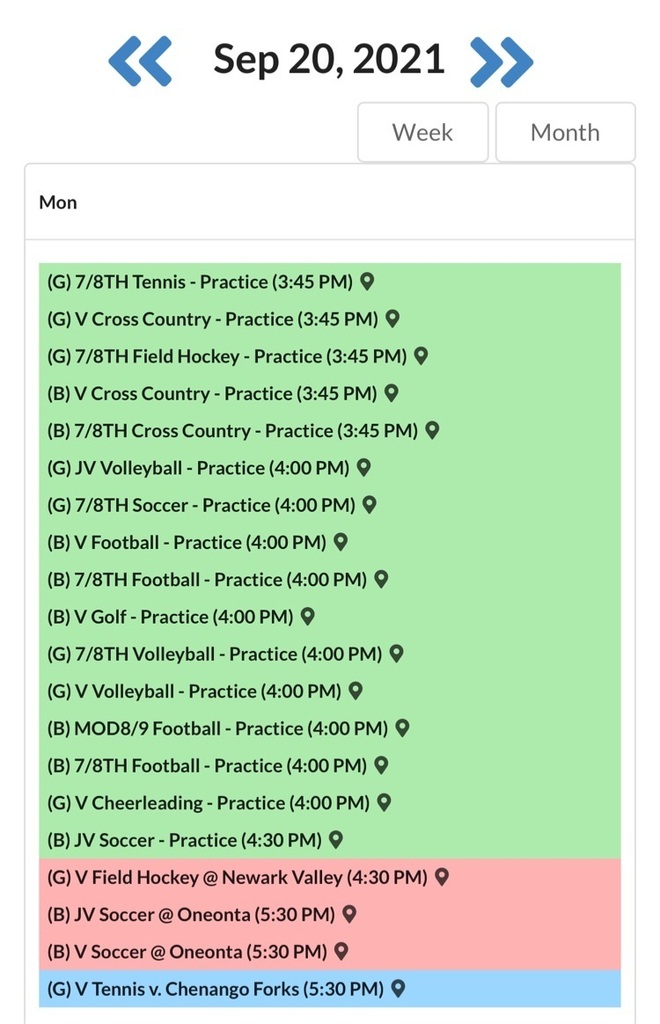Open (G) 7/8TH Field Hockey Practice entry

[x=227, y=356]
